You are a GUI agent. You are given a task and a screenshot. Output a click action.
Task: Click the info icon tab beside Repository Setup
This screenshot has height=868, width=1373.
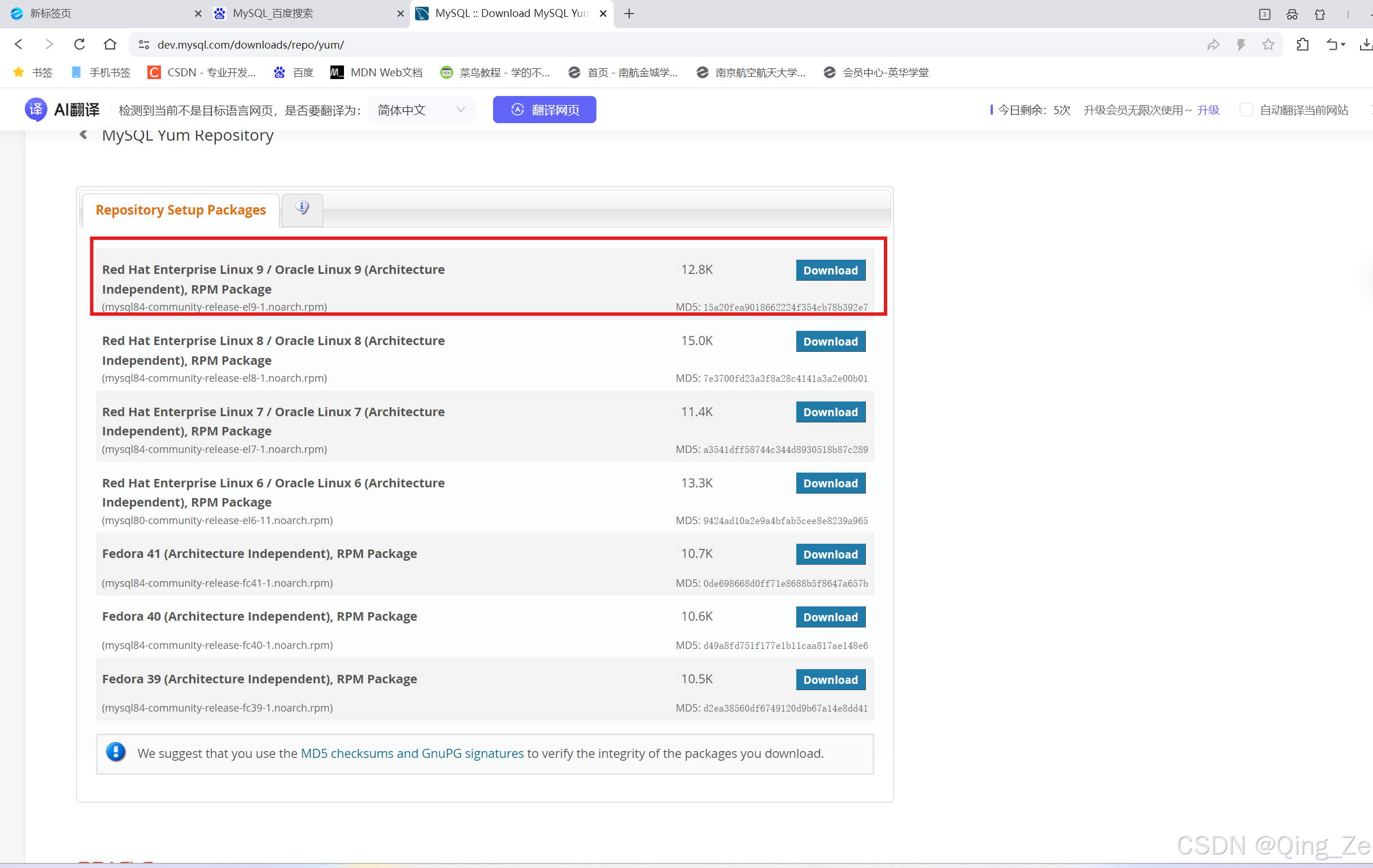click(302, 209)
